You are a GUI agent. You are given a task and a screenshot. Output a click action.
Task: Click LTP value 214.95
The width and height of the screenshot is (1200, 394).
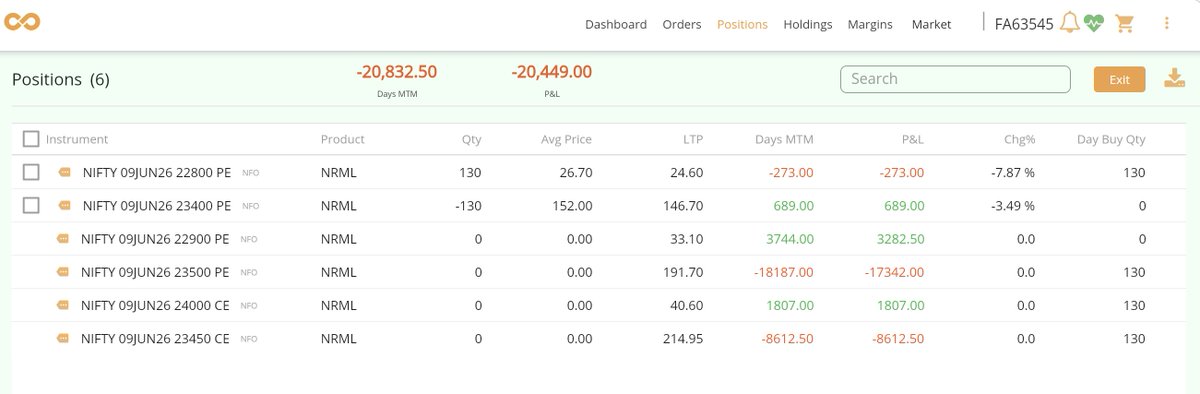point(682,340)
